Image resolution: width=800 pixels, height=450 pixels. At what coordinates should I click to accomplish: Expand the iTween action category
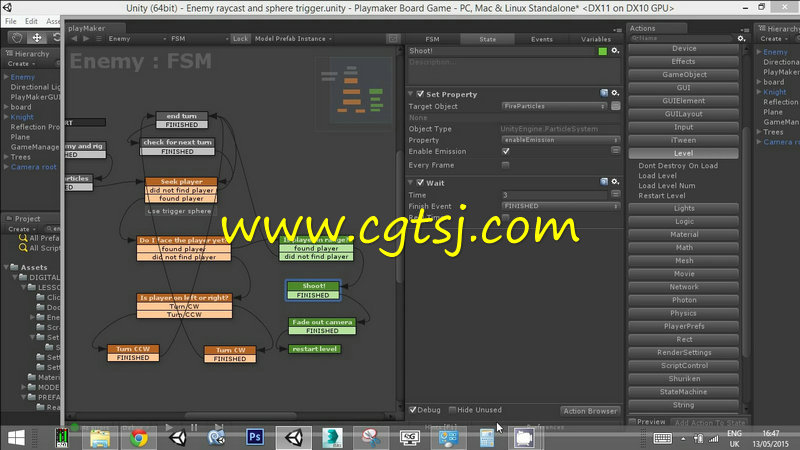click(684, 140)
